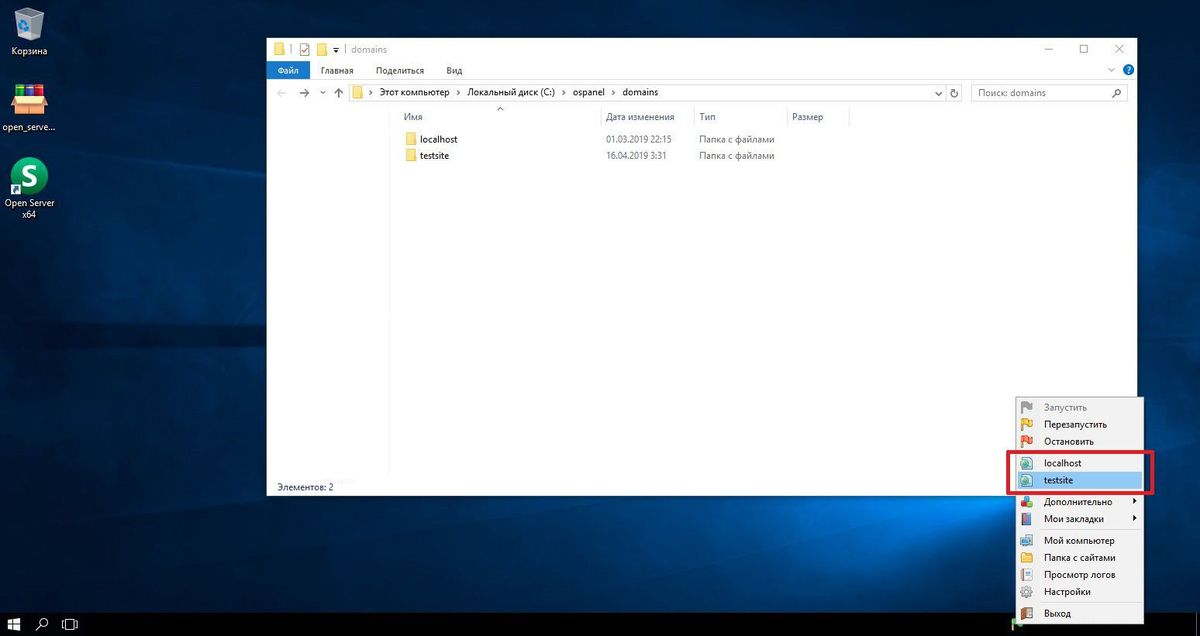1200x636 pixels.
Task: Open the Windows Start menu
Action: tap(15, 624)
